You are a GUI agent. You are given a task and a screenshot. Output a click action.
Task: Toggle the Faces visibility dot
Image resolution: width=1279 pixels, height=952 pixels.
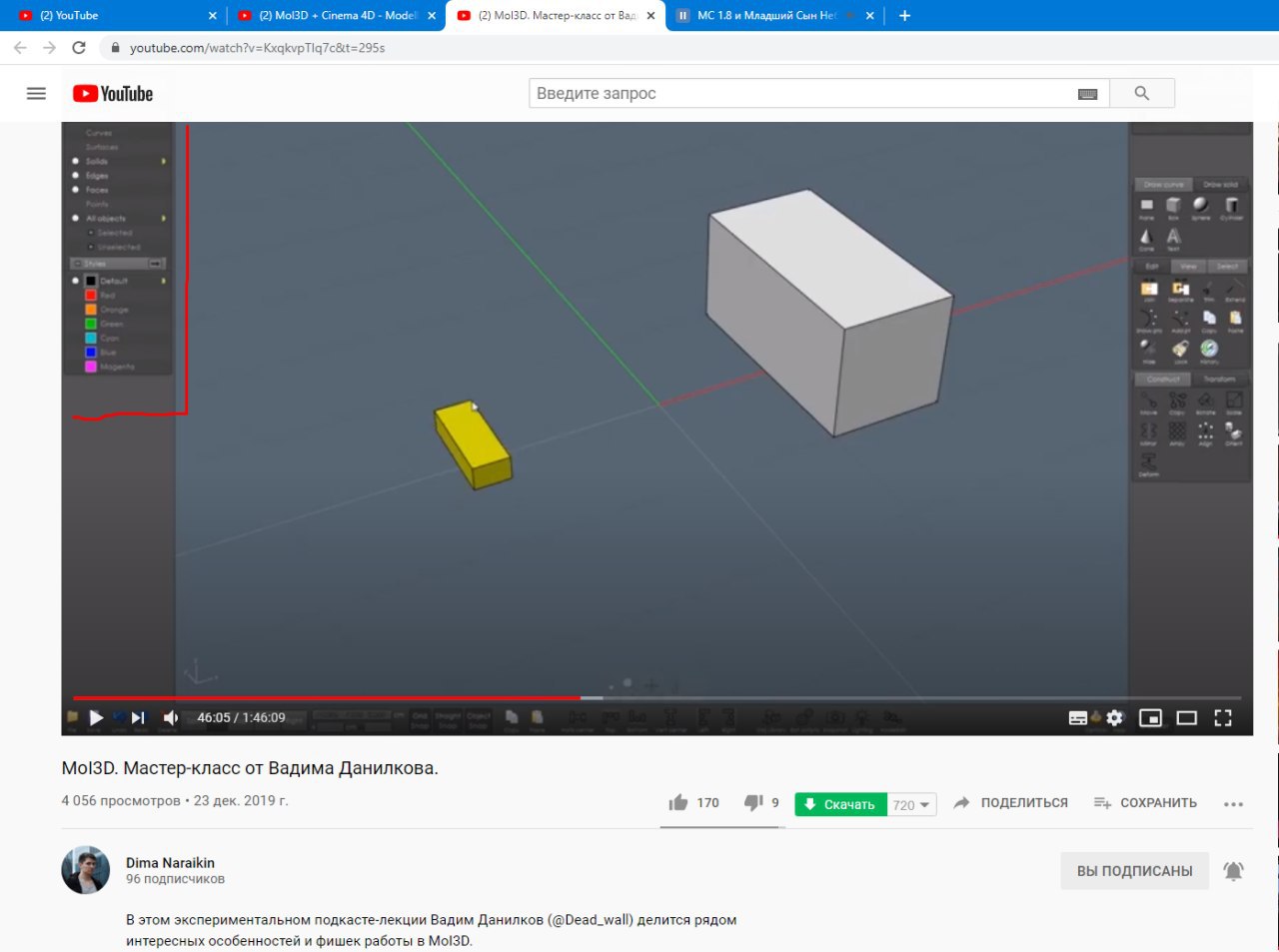point(75,190)
